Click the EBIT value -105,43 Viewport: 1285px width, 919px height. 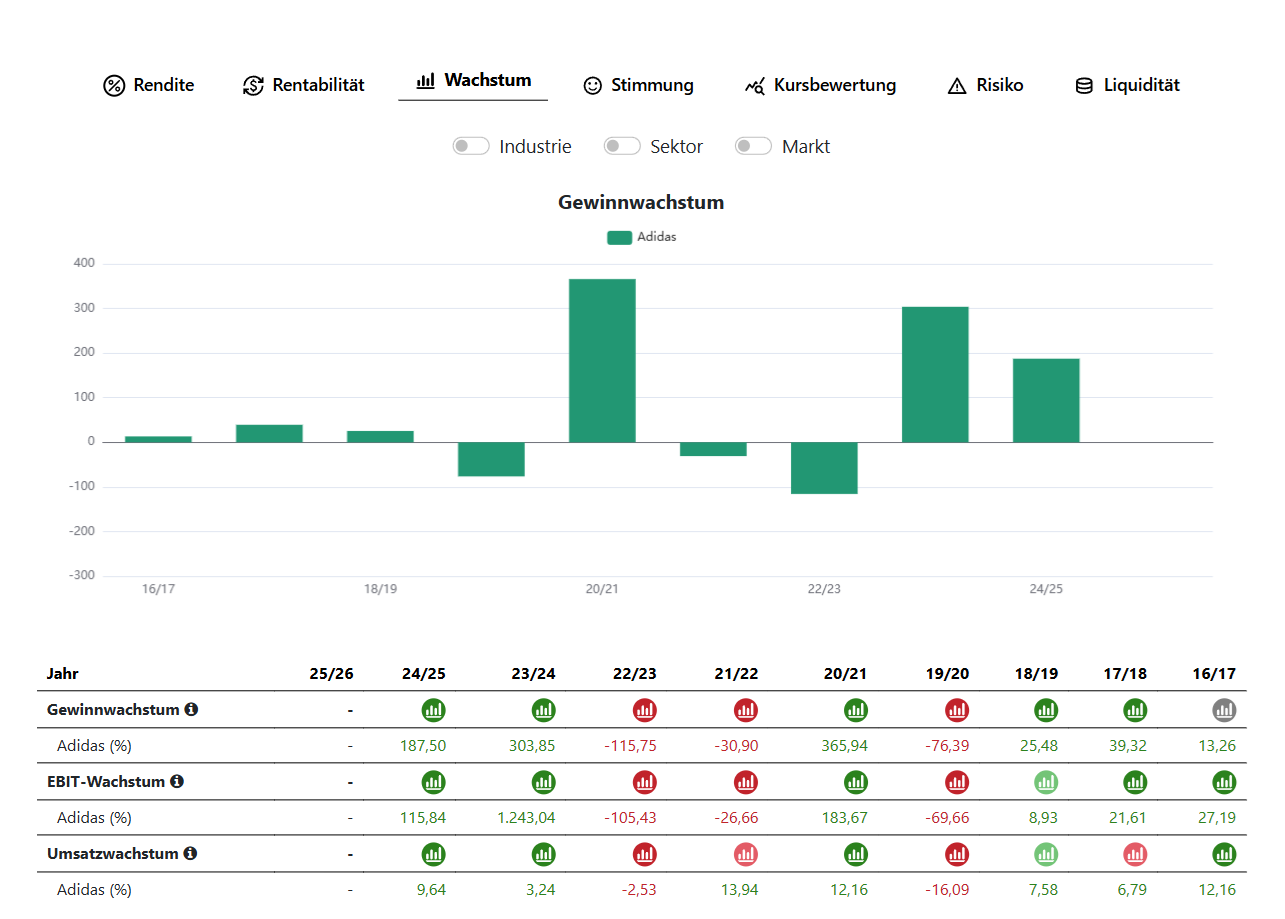(631, 818)
